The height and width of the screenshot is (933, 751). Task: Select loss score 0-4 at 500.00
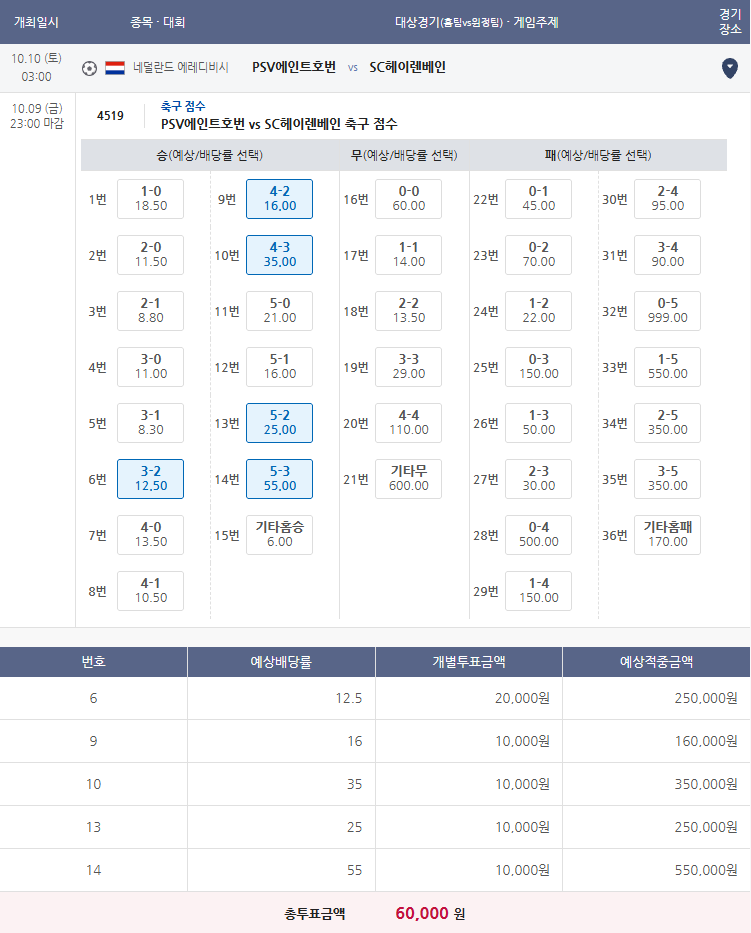(539, 534)
